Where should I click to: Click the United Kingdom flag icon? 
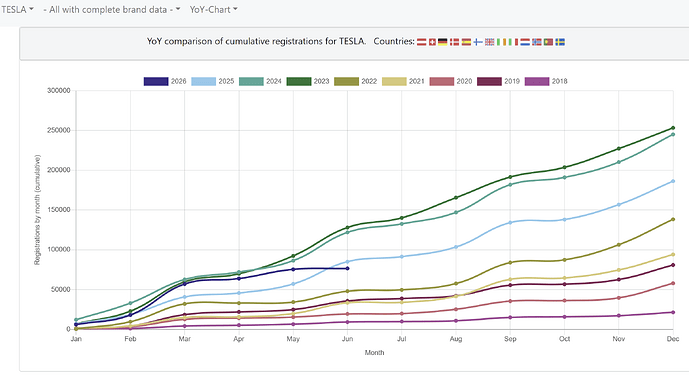point(490,42)
